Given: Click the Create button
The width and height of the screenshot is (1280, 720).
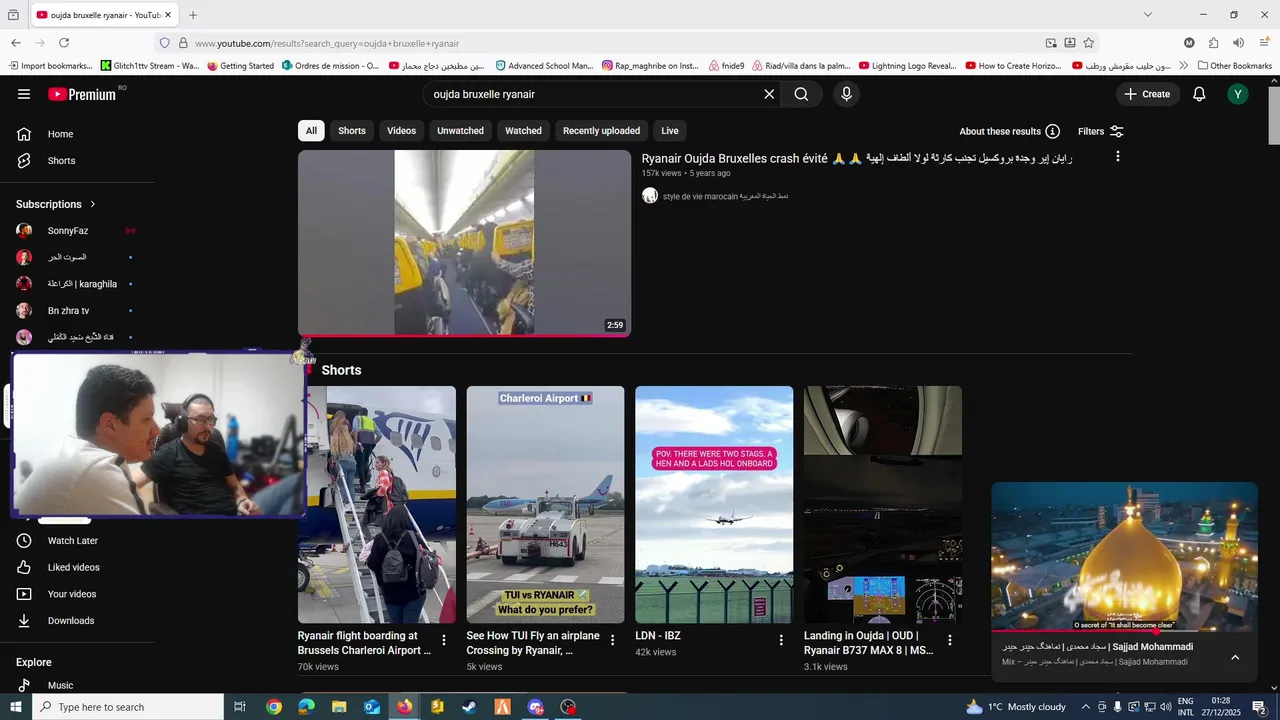Looking at the screenshot, I should coord(1148,94).
